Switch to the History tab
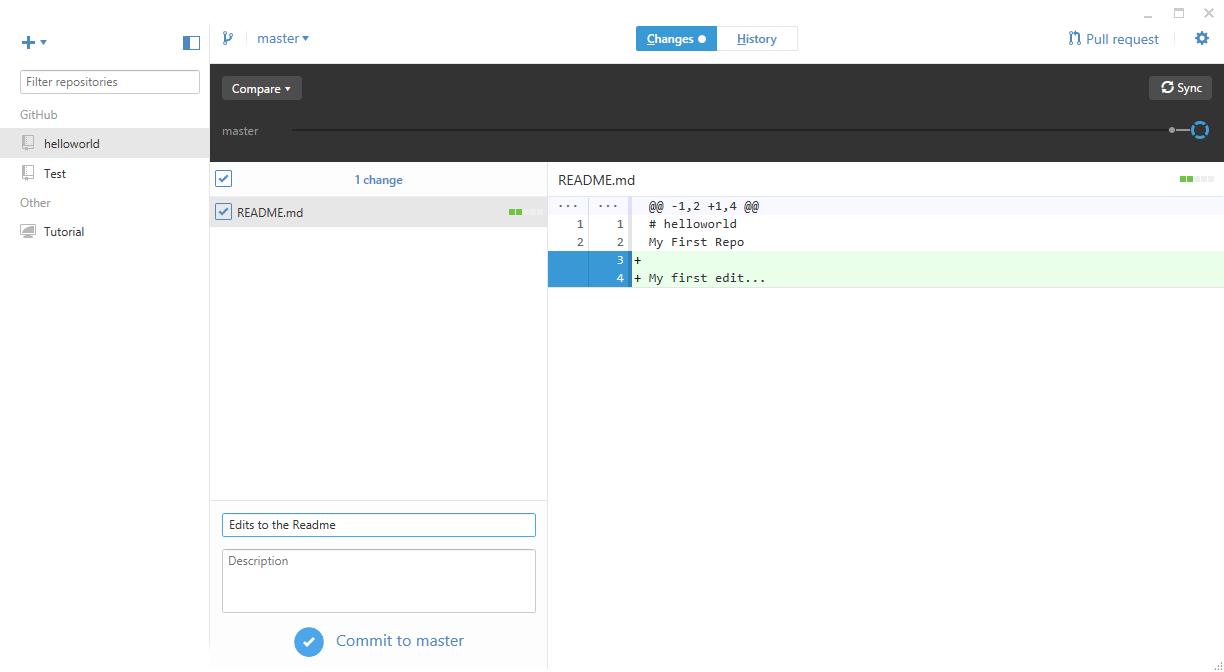This screenshot has height=672, width=1224. (757, 39)
